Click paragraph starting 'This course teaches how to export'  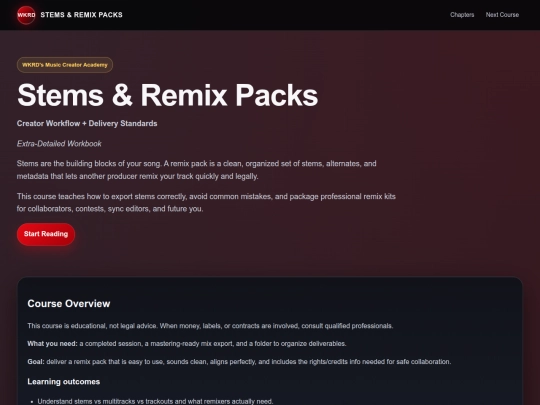206,202
